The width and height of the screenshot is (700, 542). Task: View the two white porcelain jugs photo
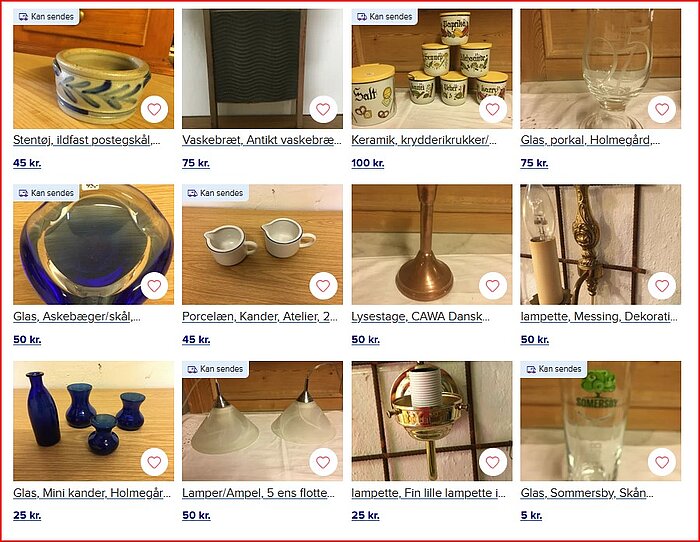pos(262,244)
